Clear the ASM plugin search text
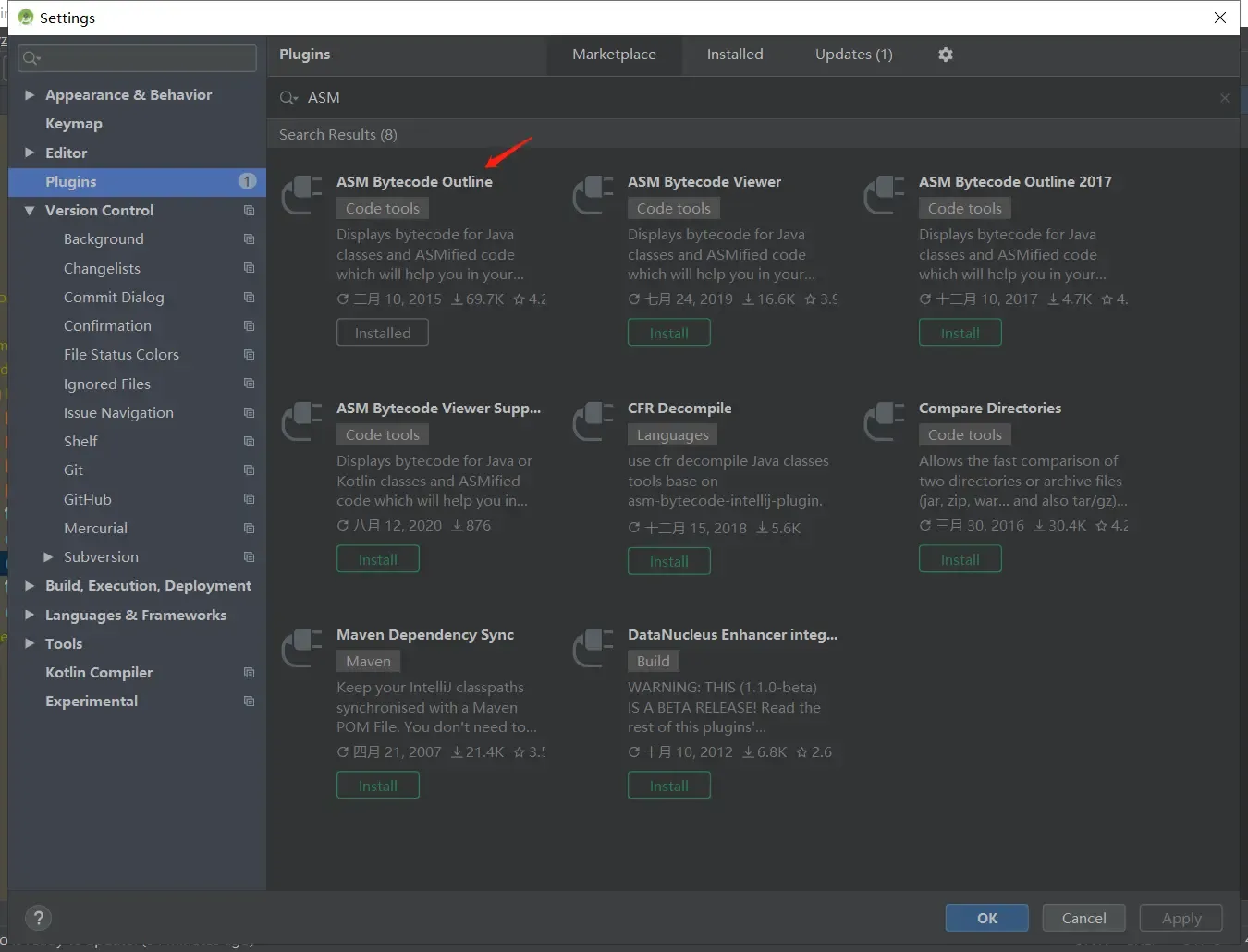Image resolution: width=1248 pixels, height=952 pixels. [1224, 98]
